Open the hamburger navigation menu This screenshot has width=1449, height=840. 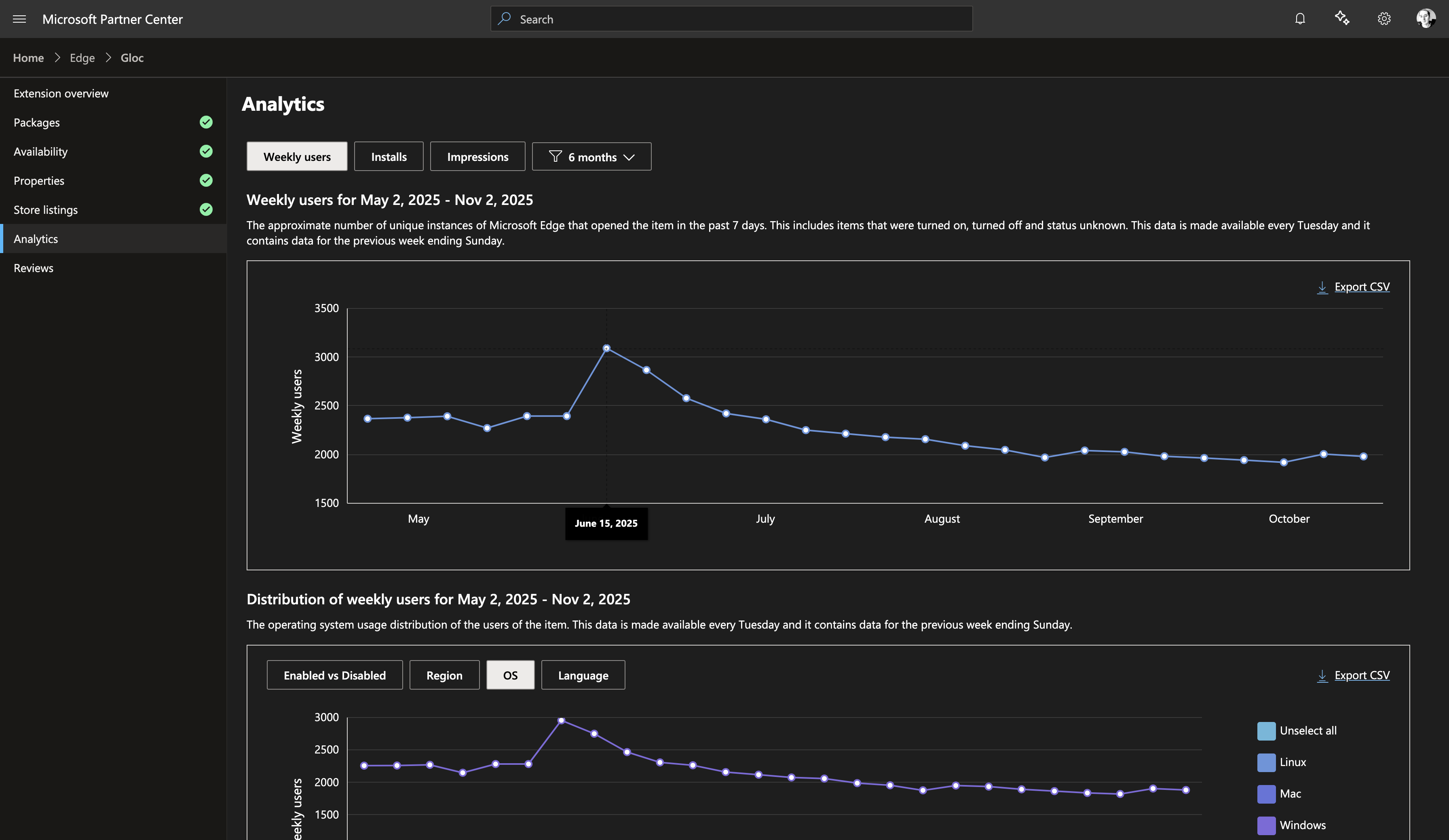(x=19, y=19)
